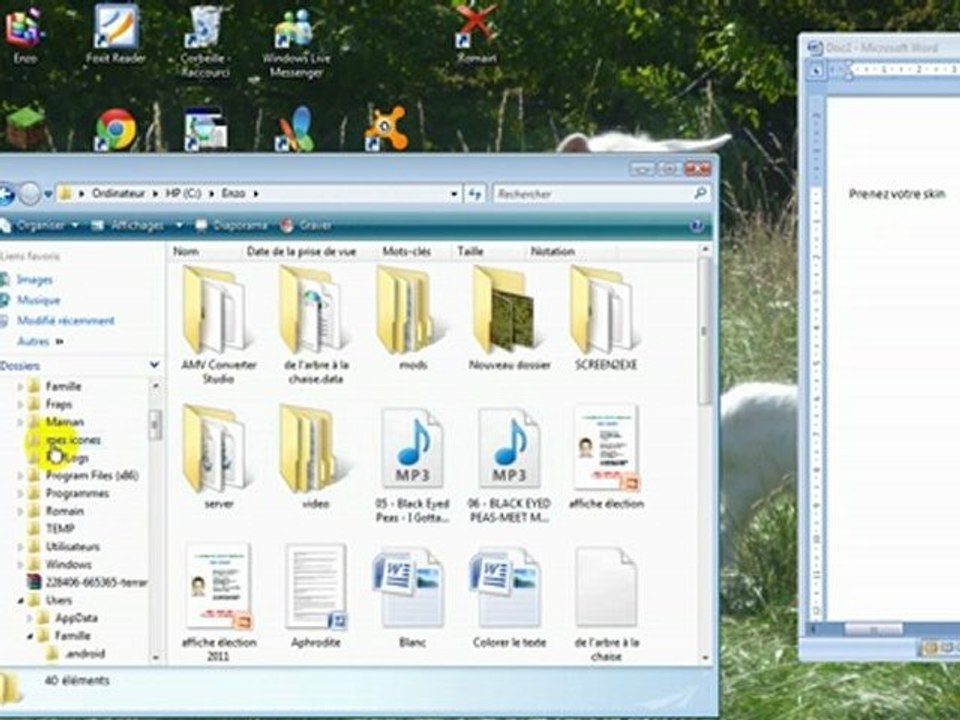Image resolution: width=960 pixels, height=720 pixels.
Task: Open the Affichages dropdown arrow
Action: (x=179, y=225)
